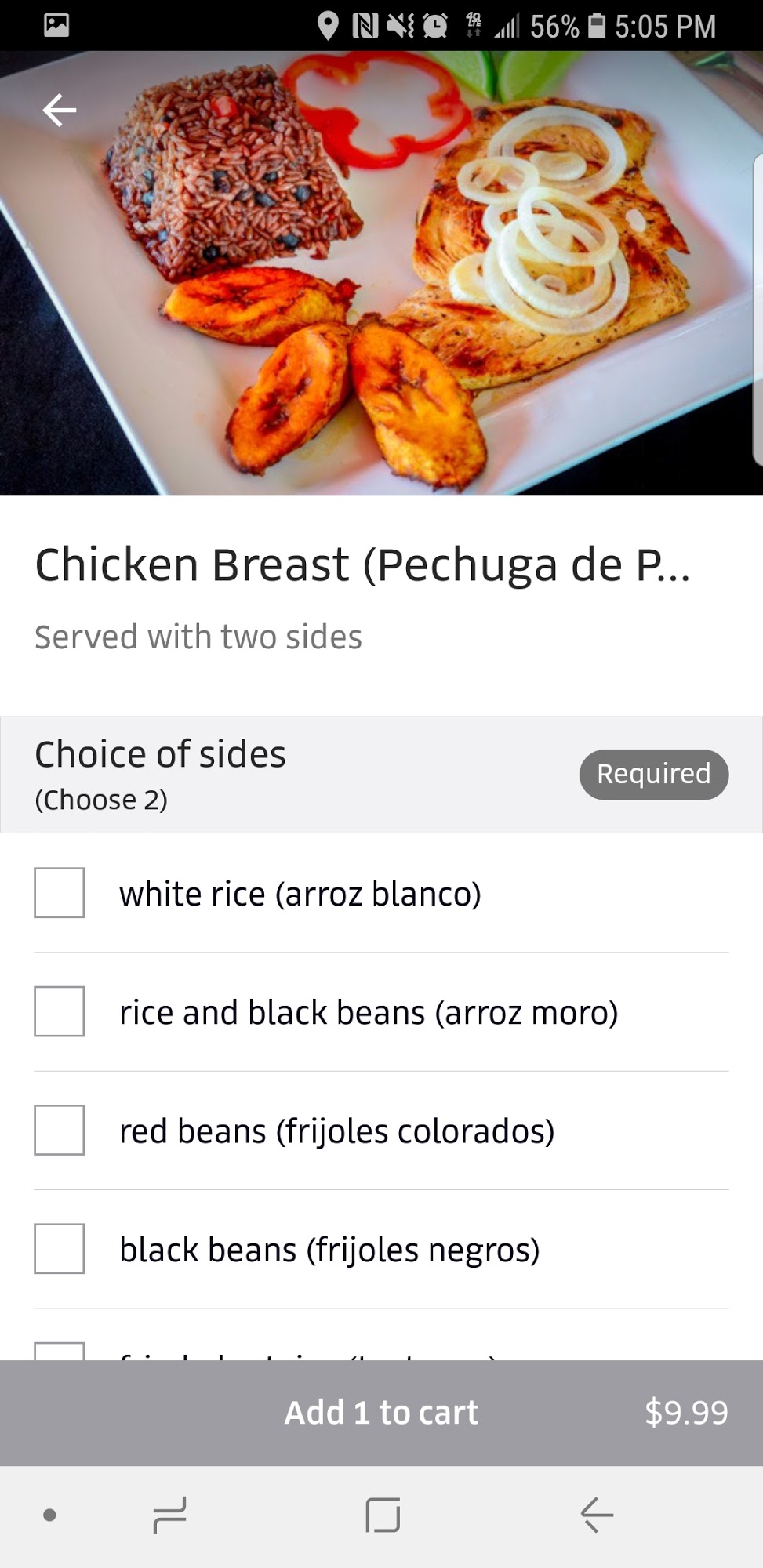Screen dimensions: 763x1568
Task: Tap the location pin status icon
Action: [328, 26]
